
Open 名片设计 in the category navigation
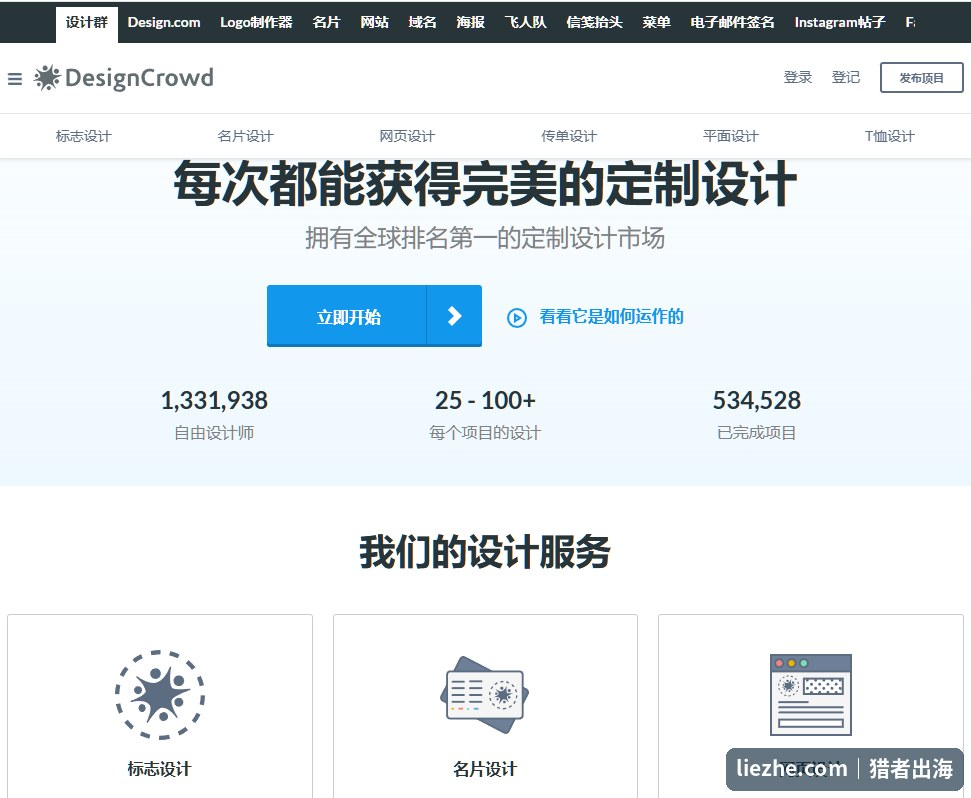(245, 136)
